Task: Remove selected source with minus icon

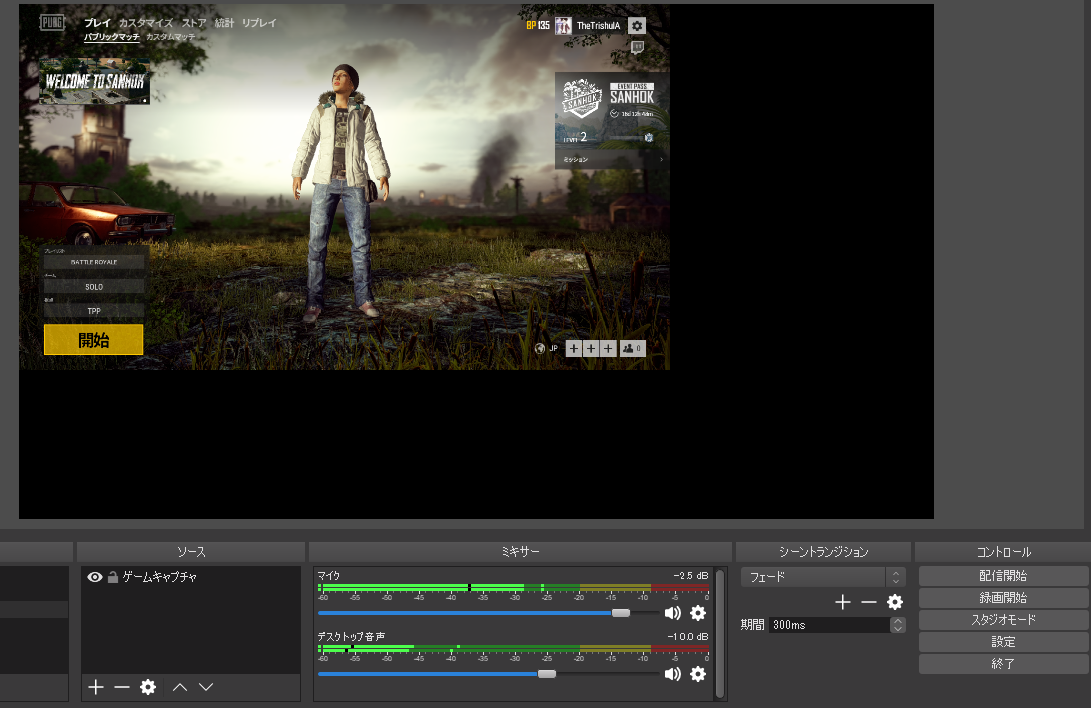Action: [x=122, y=687]
